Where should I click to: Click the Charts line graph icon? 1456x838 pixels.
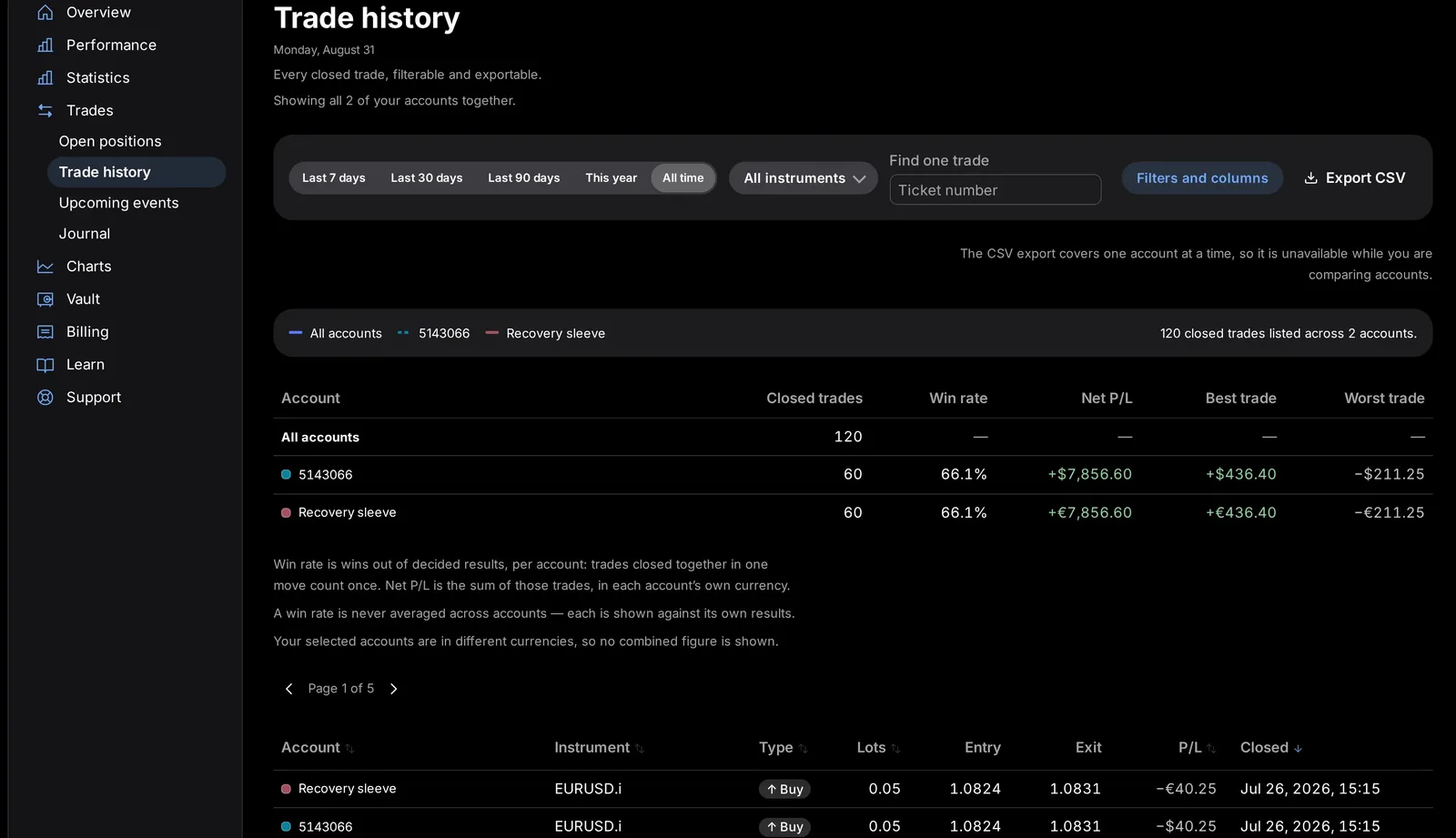pyautogui.click(x=45, y=267)
